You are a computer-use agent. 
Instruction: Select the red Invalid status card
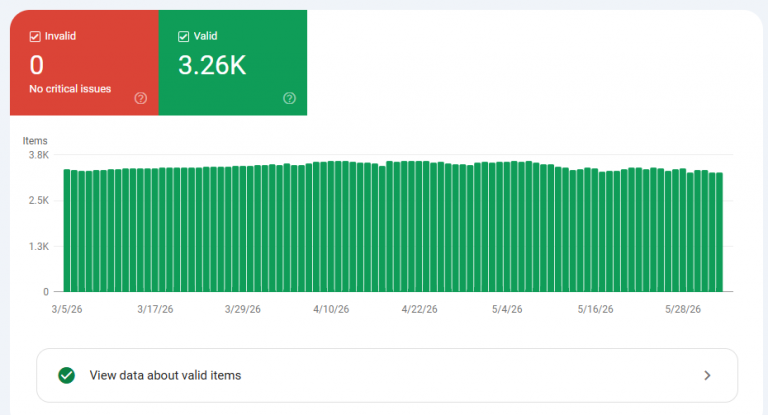pos(84,63)
